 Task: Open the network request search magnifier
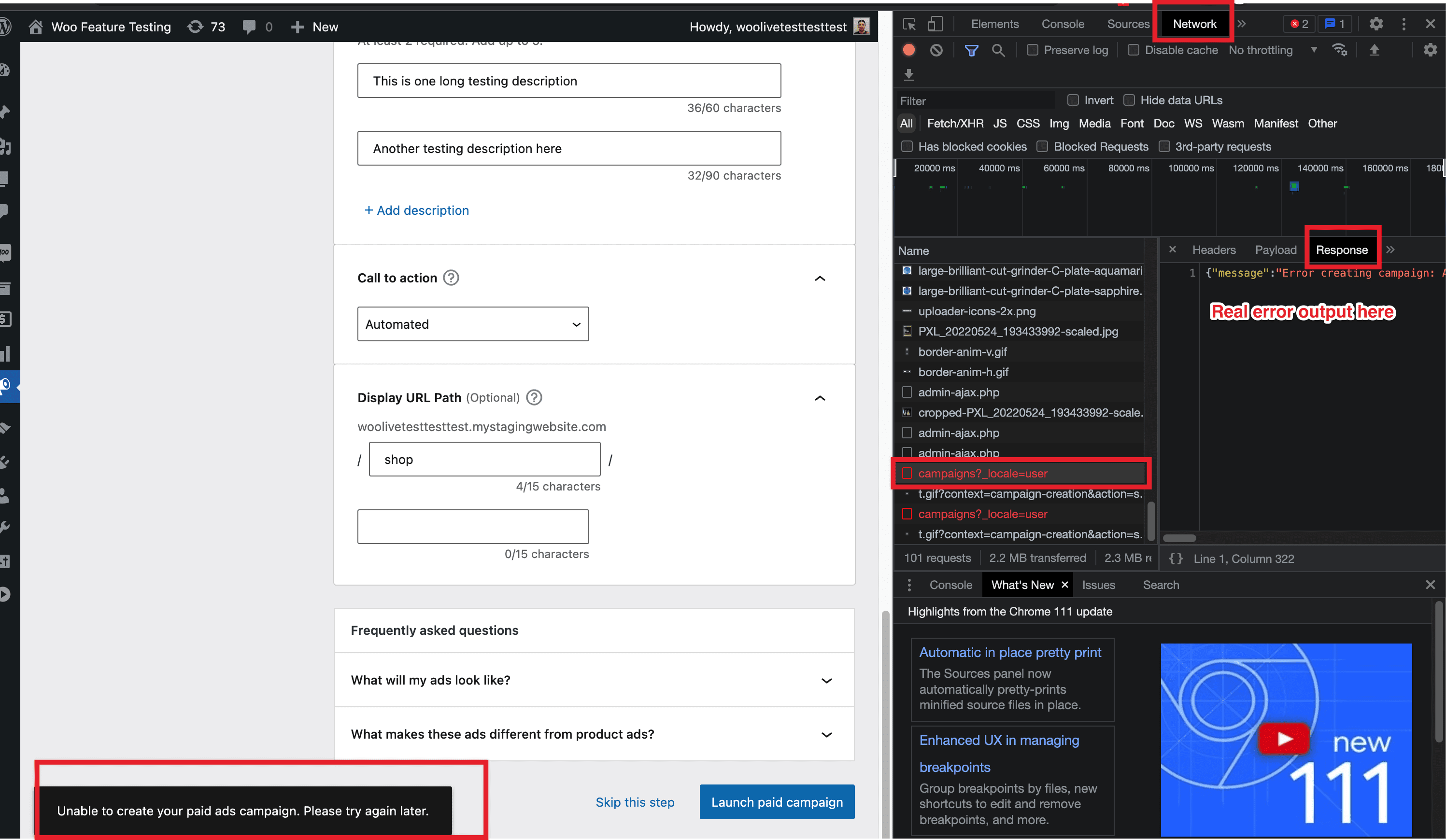point(998,50)
